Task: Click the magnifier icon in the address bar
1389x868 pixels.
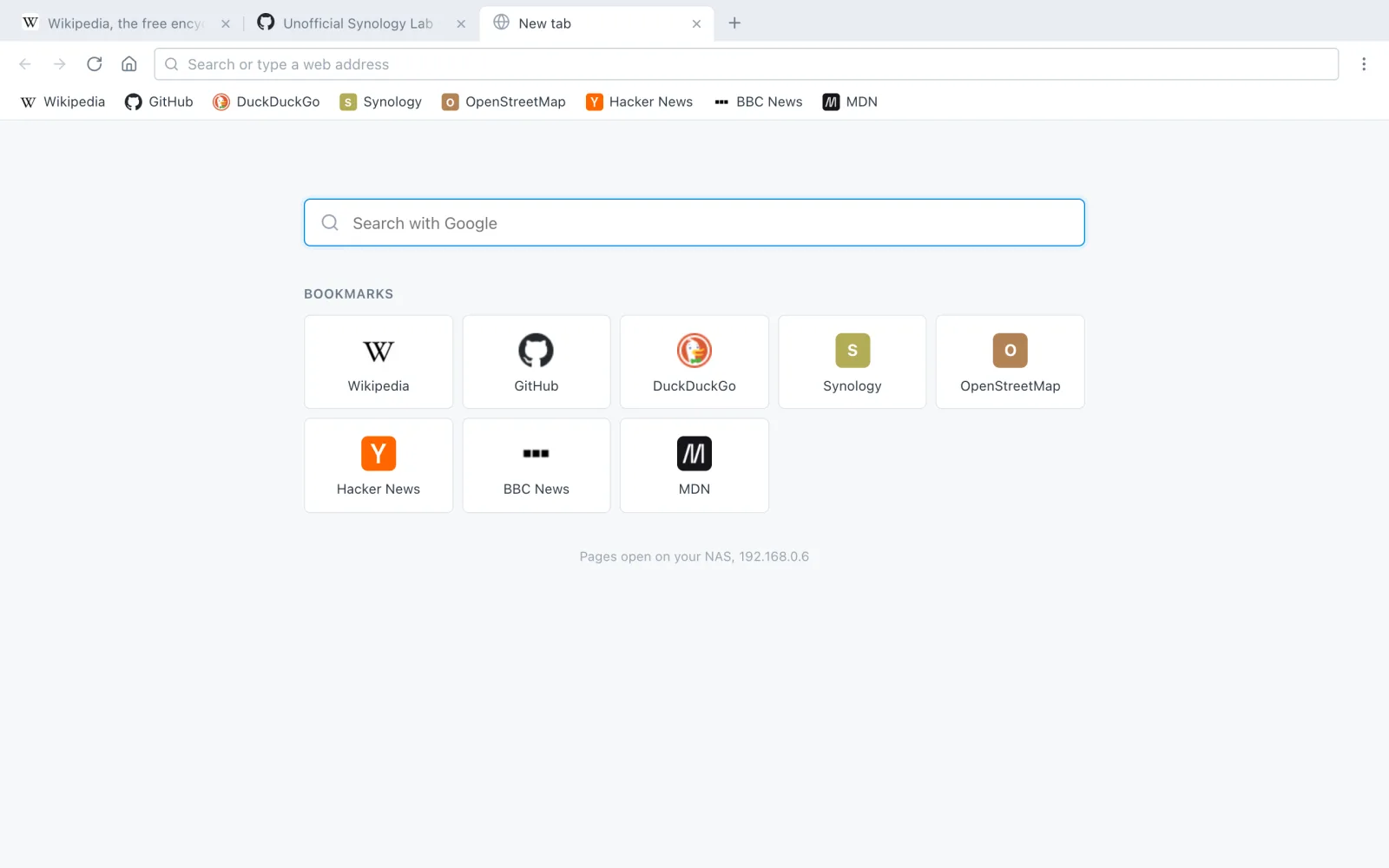Action: click(x=172, y=64)
